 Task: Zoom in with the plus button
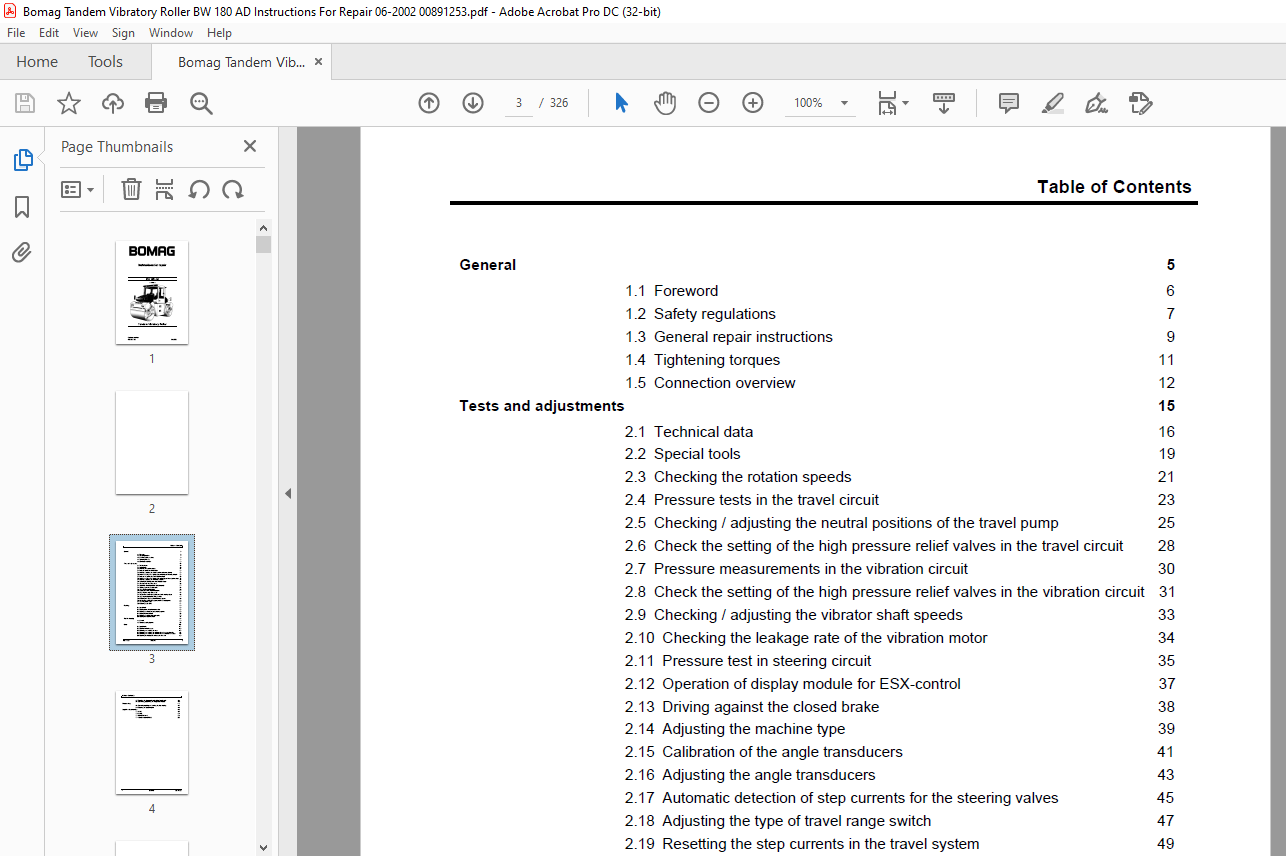click(753, 103)
